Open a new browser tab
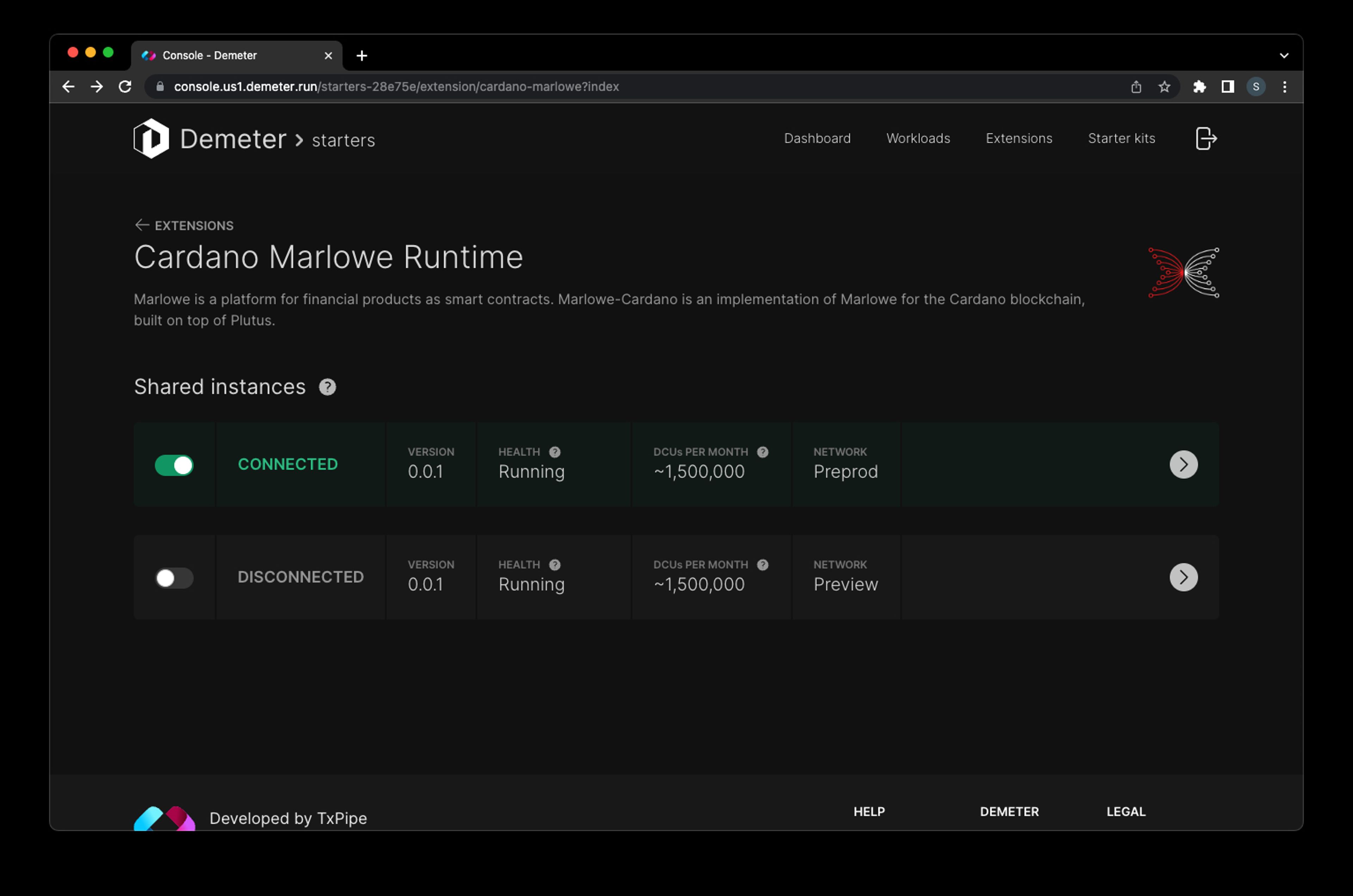 point(362,55)
